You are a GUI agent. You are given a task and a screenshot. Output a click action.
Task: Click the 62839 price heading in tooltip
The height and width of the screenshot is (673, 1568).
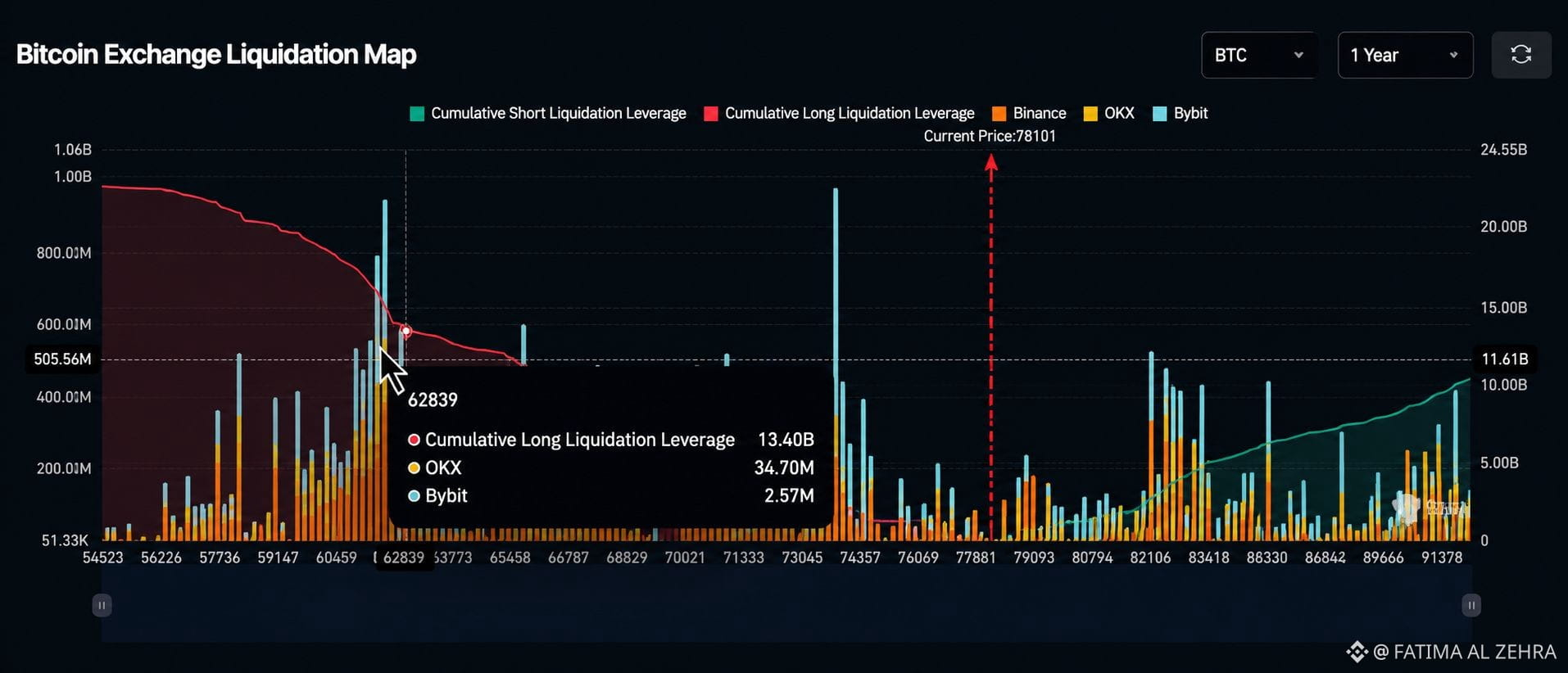(x=433, y=400)
